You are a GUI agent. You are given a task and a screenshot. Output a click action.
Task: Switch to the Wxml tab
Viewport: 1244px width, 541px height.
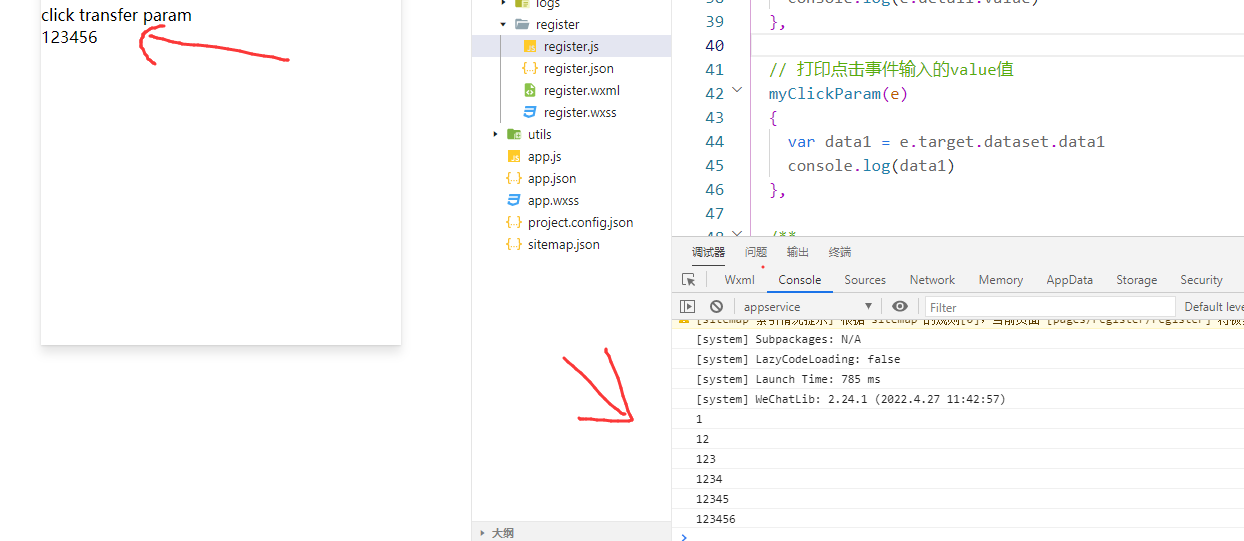click(x=740, y=280)
